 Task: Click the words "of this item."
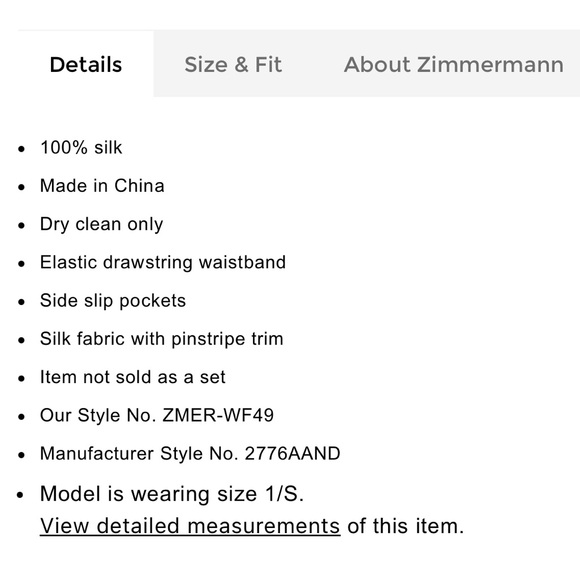click(x=405, y=526)
